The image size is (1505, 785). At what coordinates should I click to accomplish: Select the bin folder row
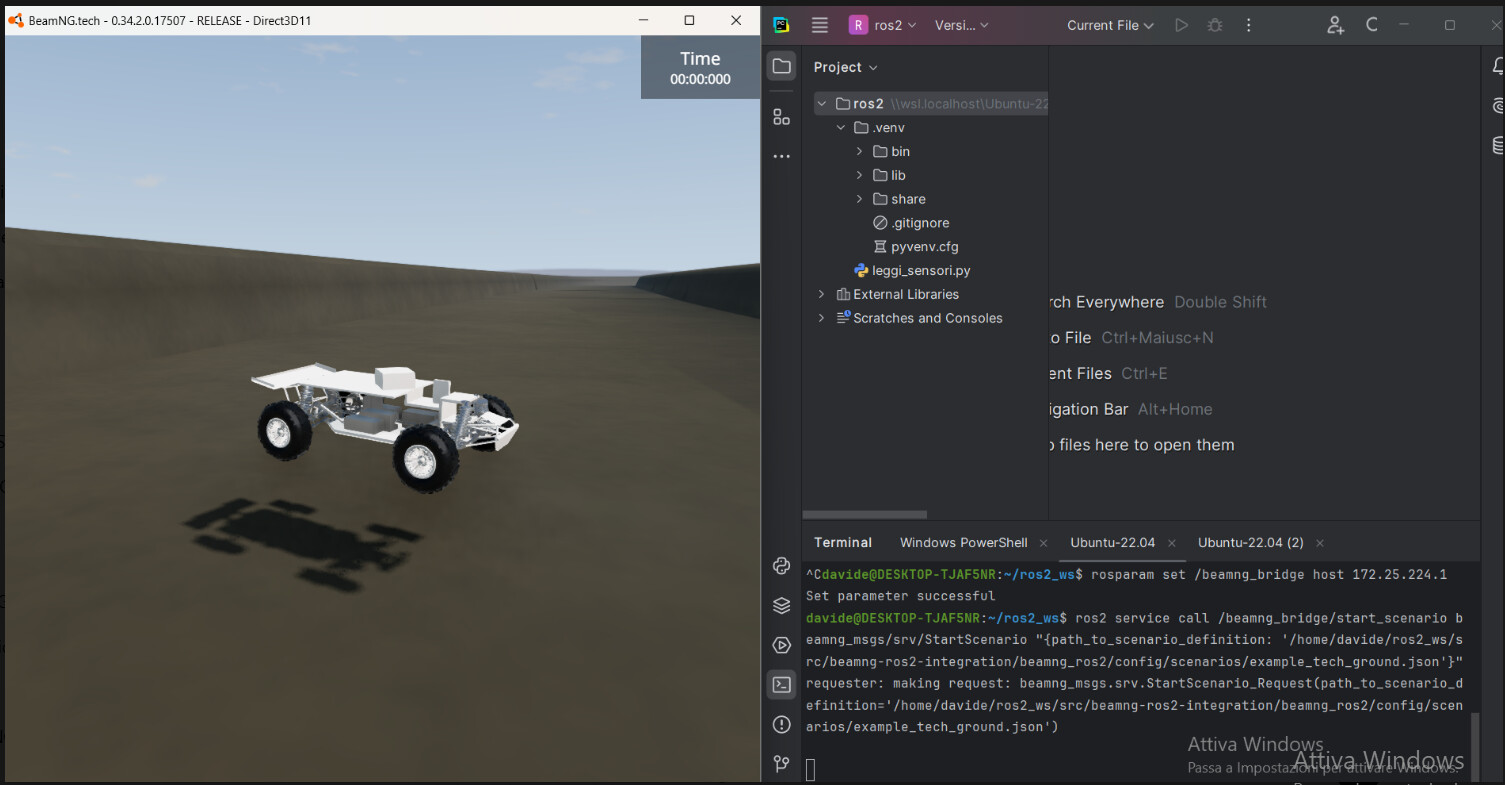tap(925, 152)
